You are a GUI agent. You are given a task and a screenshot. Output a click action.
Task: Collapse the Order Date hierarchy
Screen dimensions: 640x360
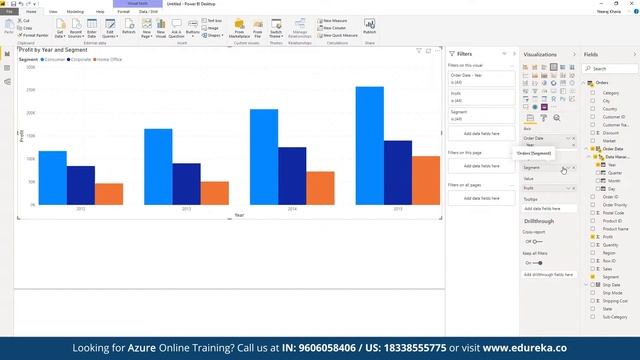pyautogui.click(x=587, y=149)
